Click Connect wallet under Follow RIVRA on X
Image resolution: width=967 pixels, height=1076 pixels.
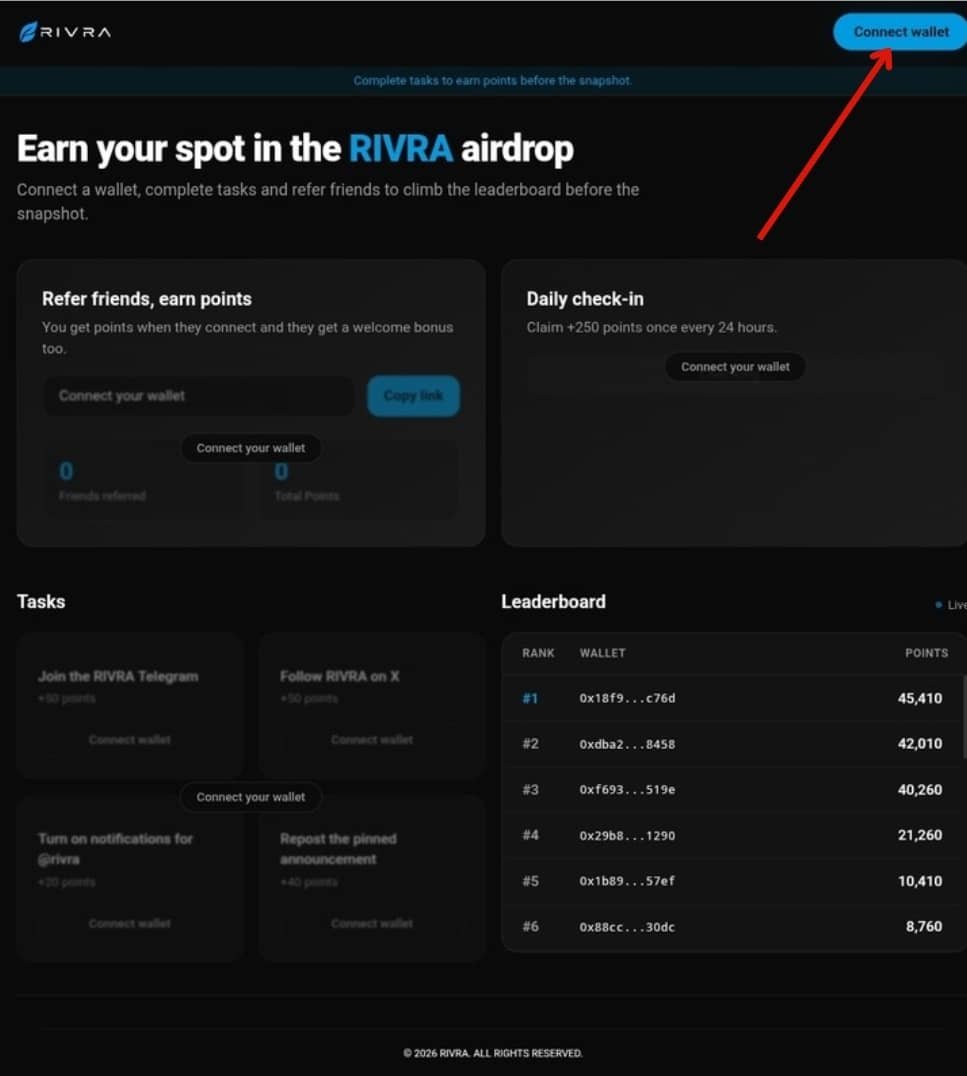[372, 739]
